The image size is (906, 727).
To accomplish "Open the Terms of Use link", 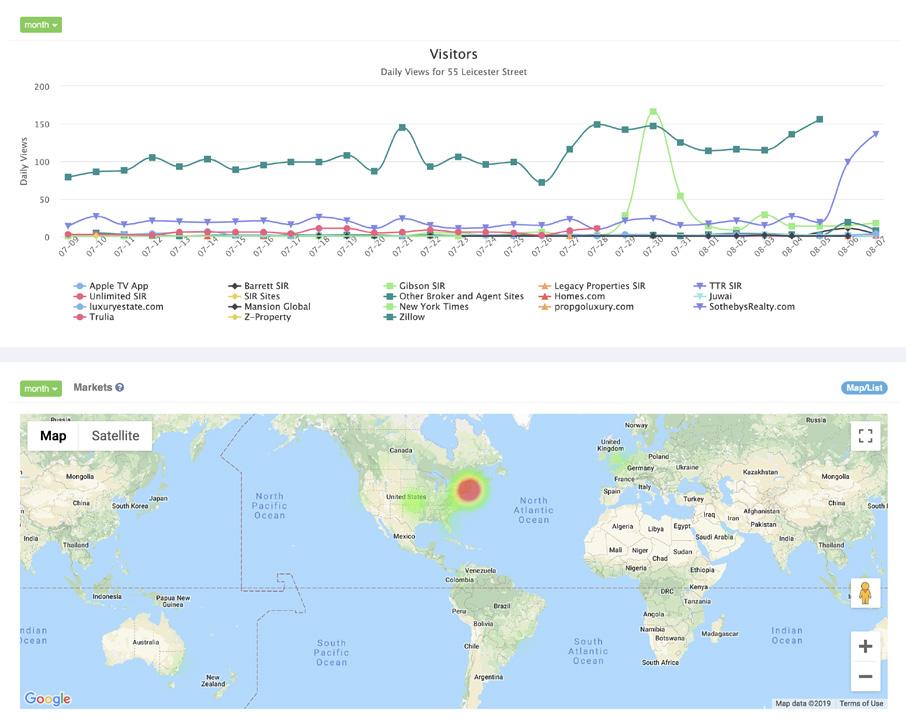I will 861,703.
